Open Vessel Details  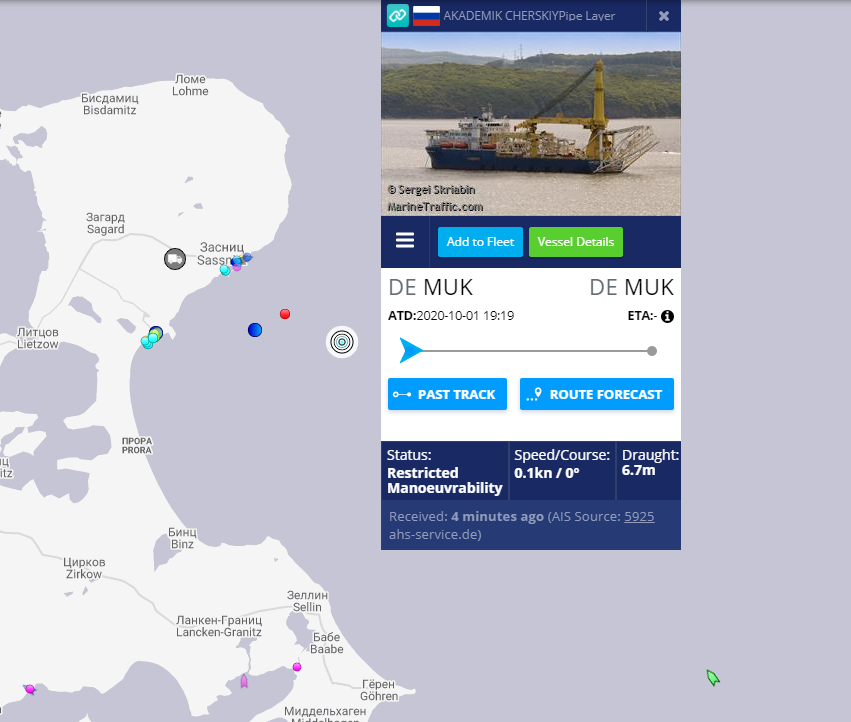tap(575, 242)
